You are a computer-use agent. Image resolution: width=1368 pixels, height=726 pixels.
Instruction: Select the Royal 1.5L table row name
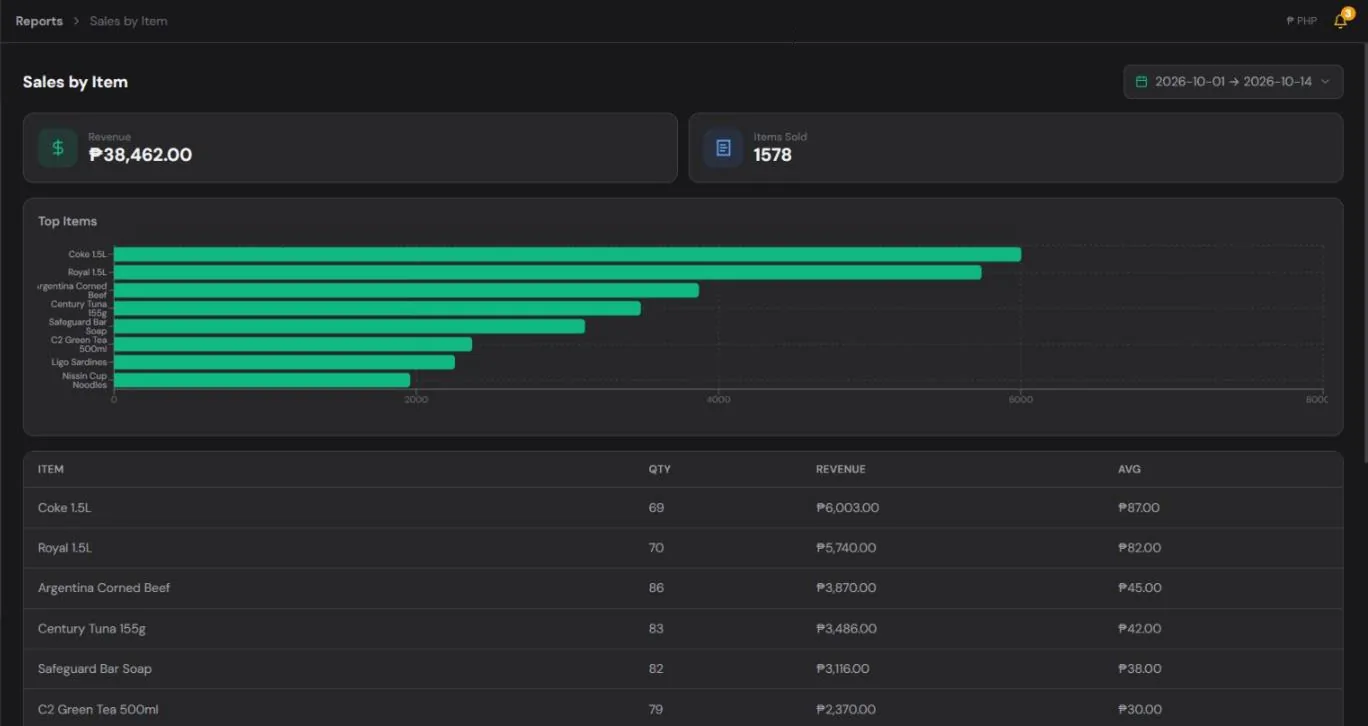[65, 548]
